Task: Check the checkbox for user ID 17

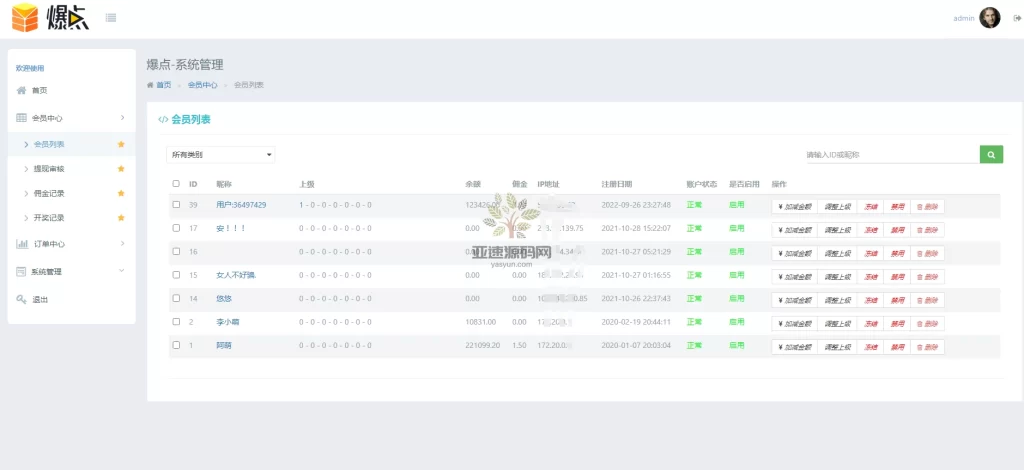Action: [176, 228]
